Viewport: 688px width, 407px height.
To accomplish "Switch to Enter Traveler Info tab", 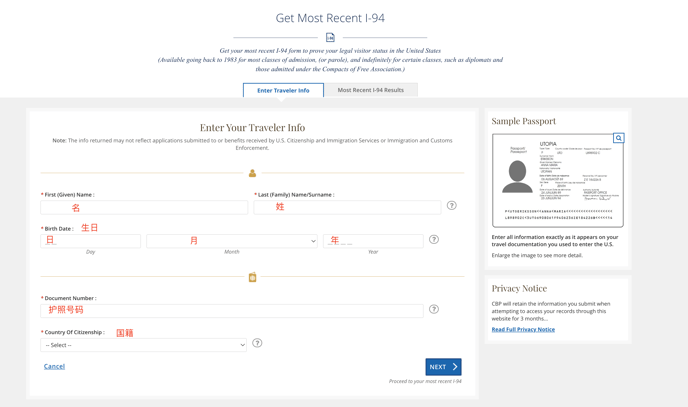I will [283, 90].
